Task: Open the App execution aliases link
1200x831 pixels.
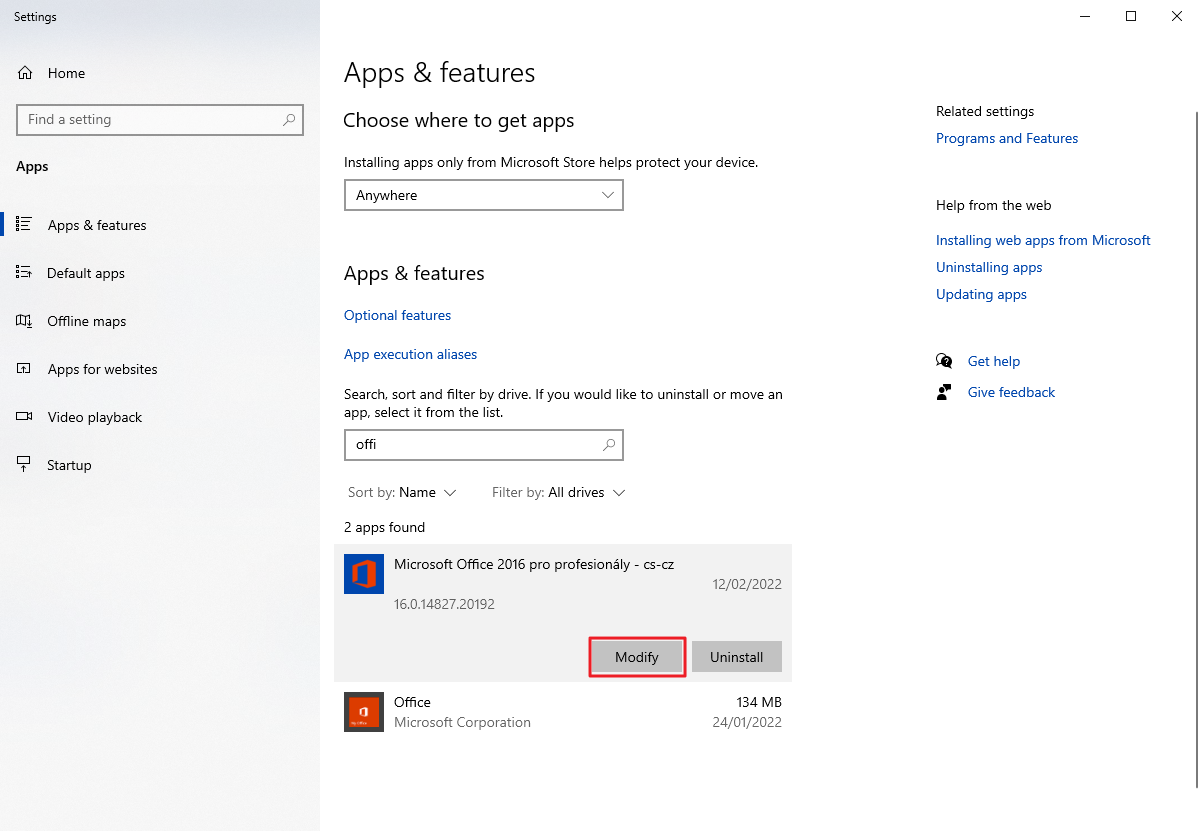Action: click(x=410, y=354)
